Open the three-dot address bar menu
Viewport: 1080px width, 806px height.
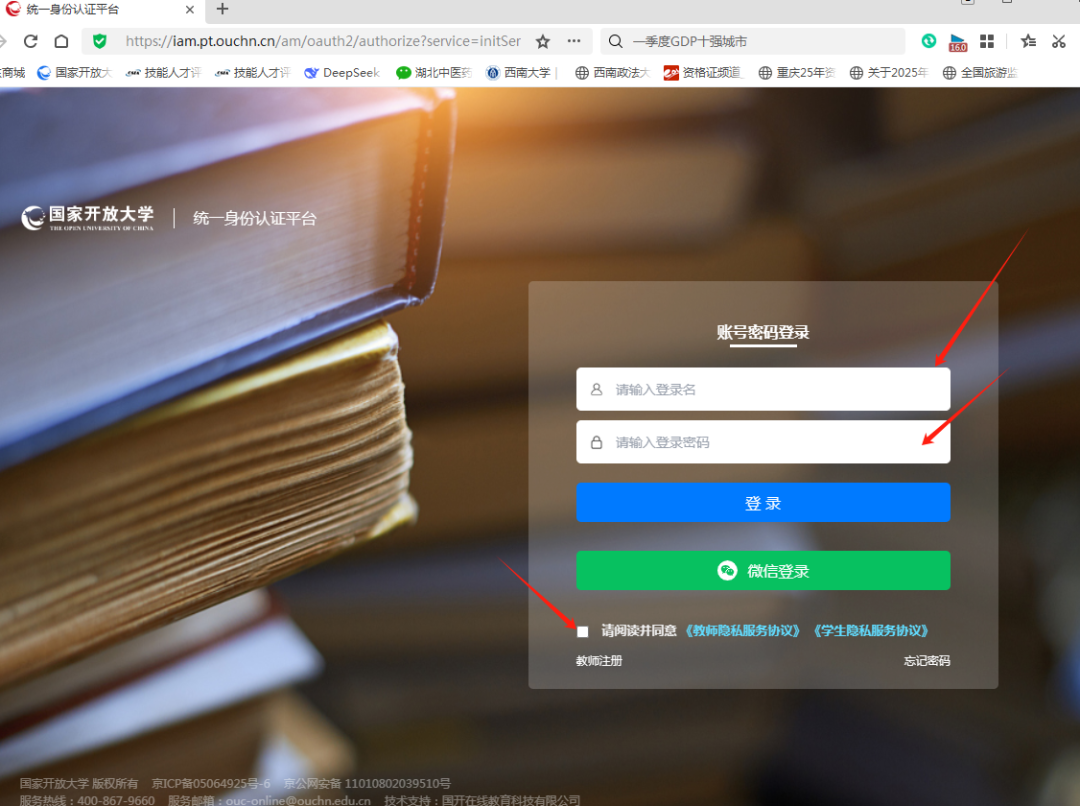click(574, 41)
